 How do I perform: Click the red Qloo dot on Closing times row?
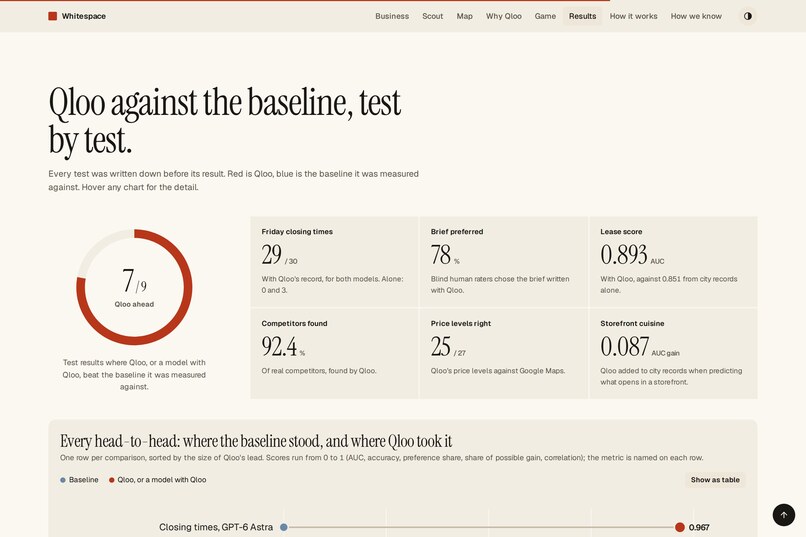(680, 527)
